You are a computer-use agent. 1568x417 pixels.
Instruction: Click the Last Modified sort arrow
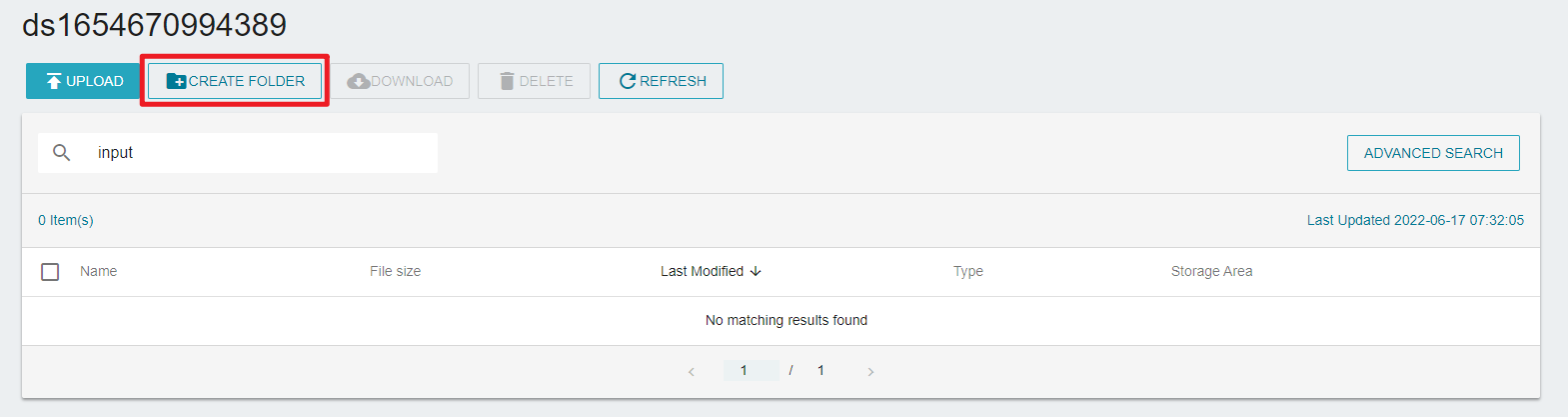tap(756, 271)
